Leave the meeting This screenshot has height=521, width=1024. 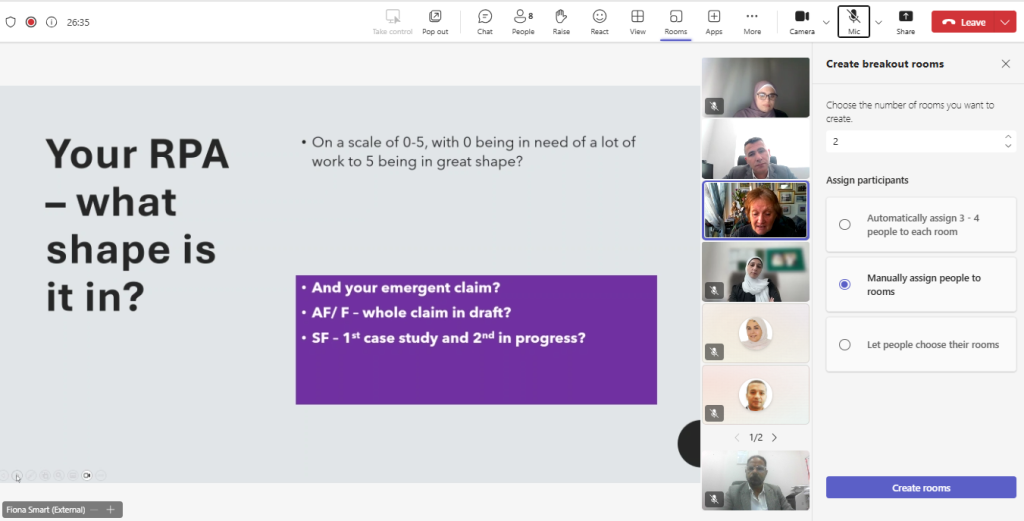(x=963, y=22)
